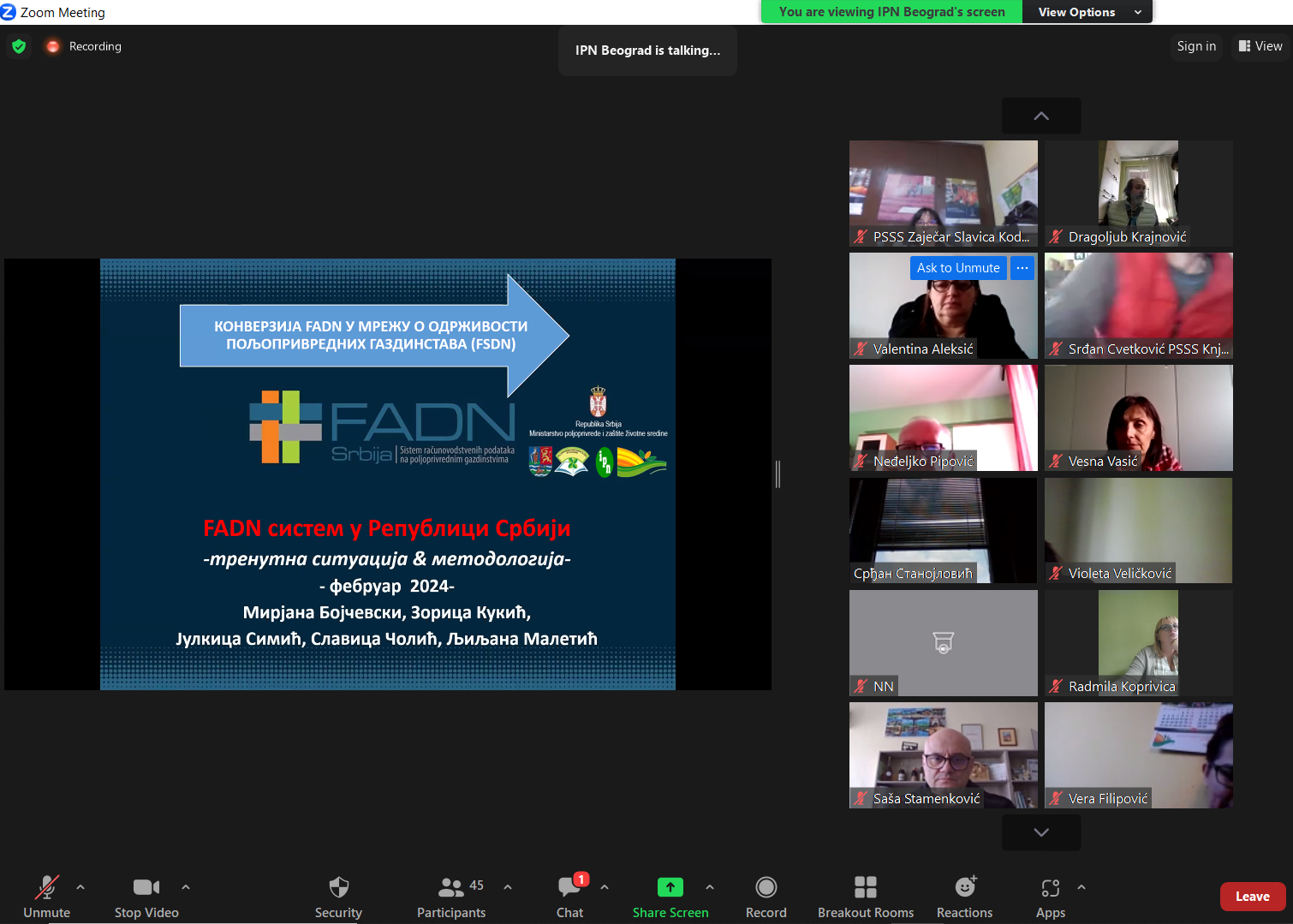The image size is (1293, 924).
Task: Show previous participants with up chevron
Action: click(x=1041, y=116)
